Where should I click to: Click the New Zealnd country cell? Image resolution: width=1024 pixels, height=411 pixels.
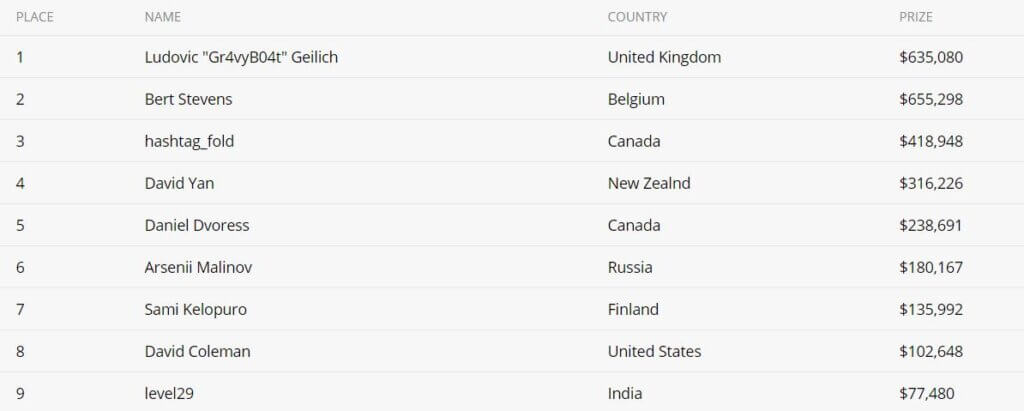[x=648, y=184]
